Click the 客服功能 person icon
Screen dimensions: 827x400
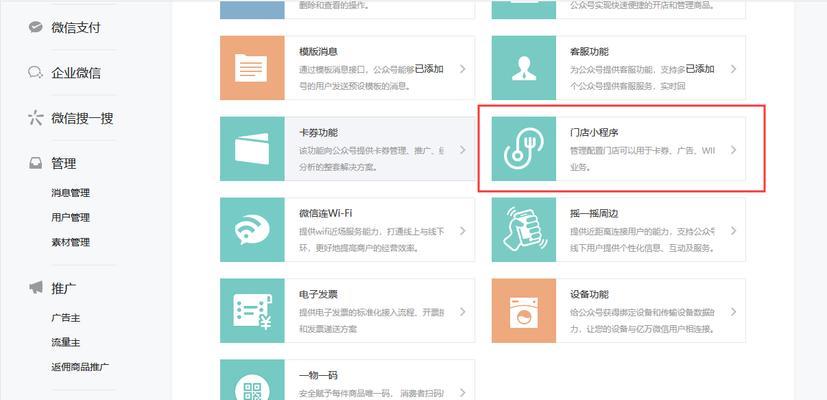(524, 68)
